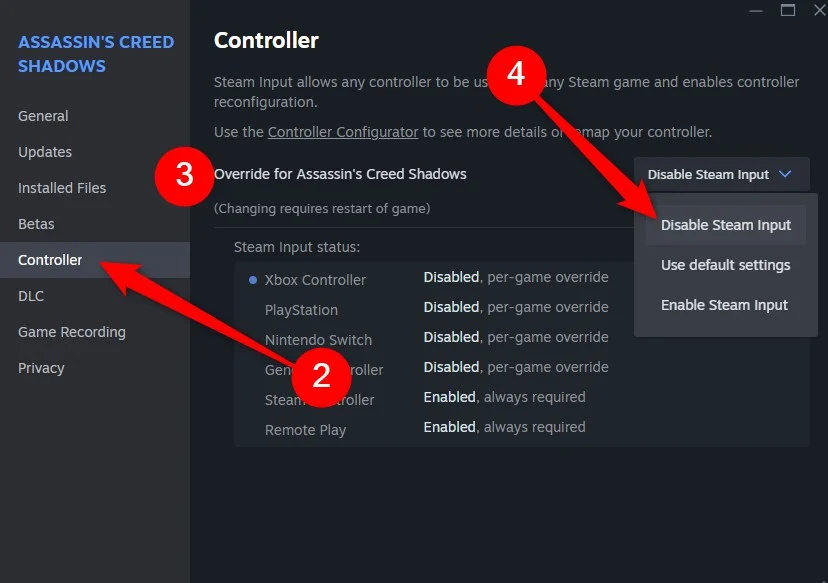Open the Game Recording tab
This screenshot has height=583, width=828.
[72, 332]
